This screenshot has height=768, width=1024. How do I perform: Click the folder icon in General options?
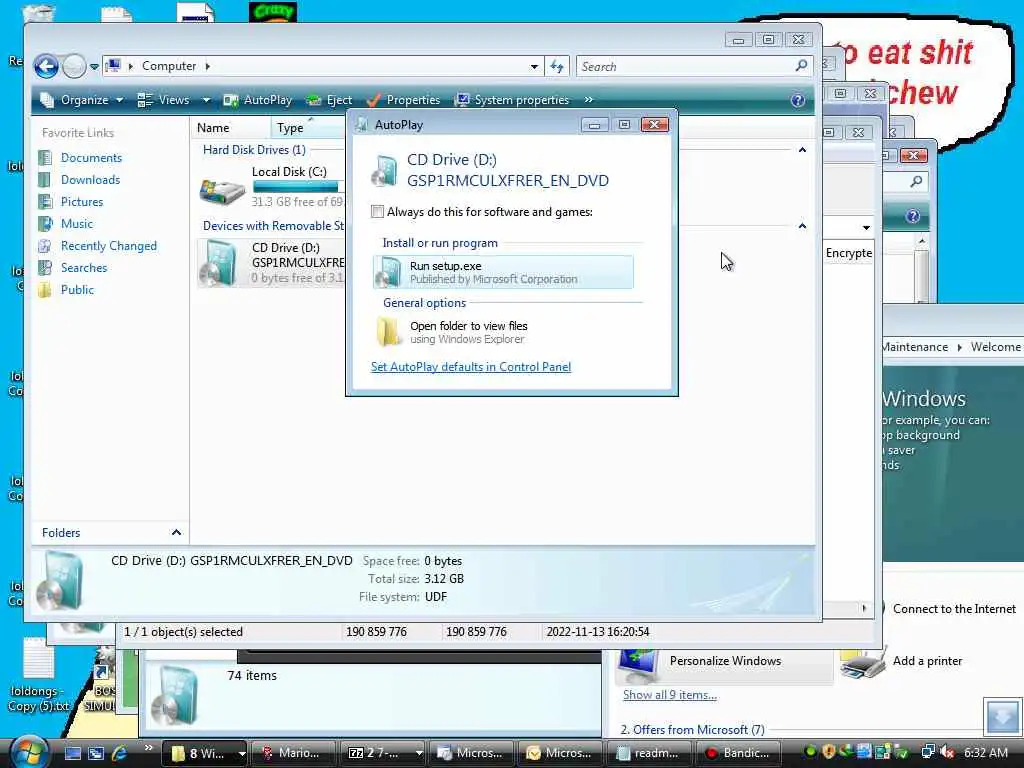pyautogui.click(x=389, y=332)
